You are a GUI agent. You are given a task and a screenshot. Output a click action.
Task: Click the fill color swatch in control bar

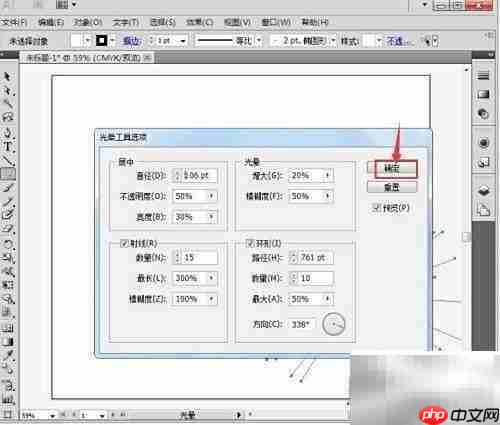[76, 41]
